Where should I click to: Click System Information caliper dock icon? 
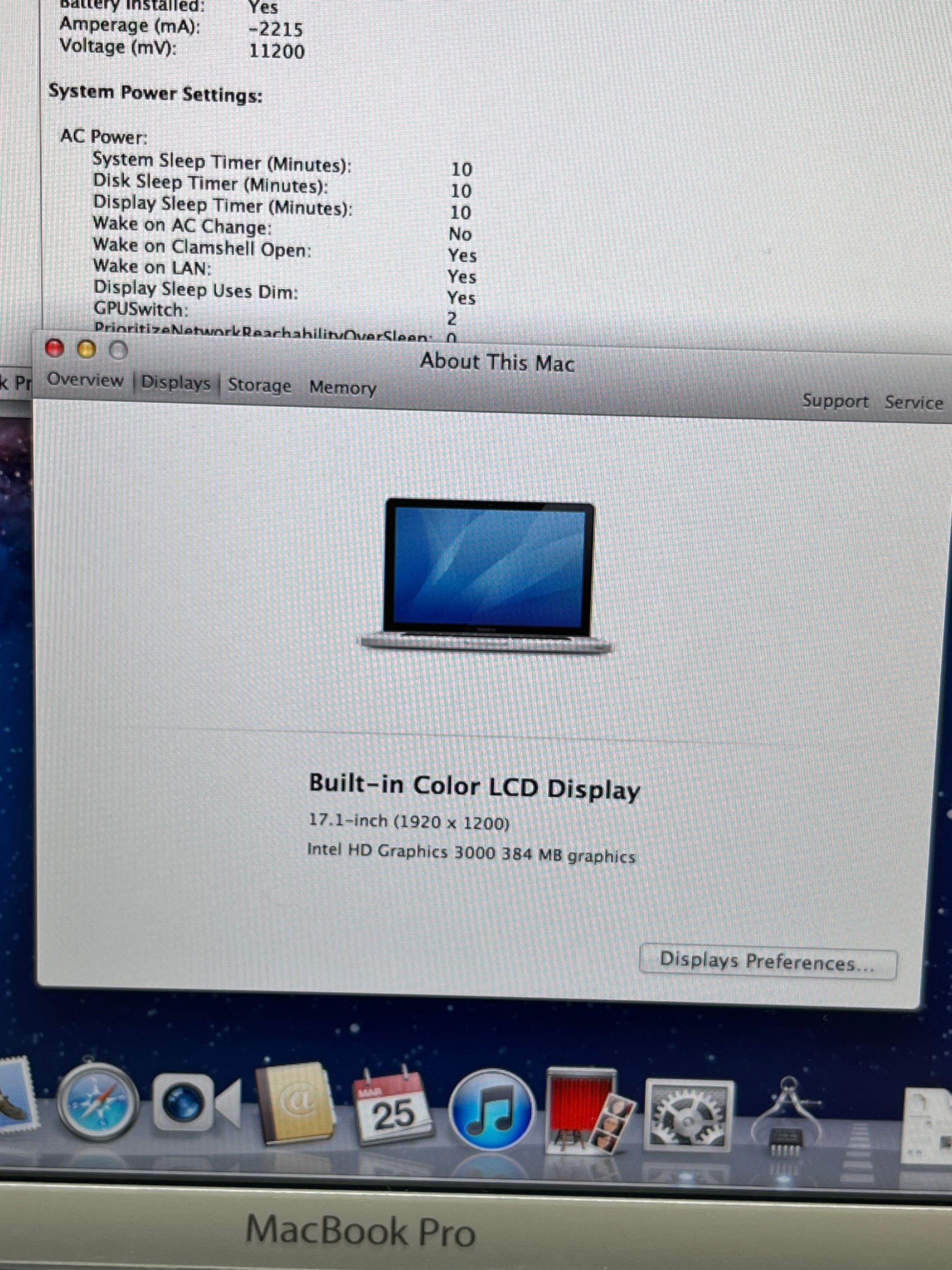[786, 1120]
